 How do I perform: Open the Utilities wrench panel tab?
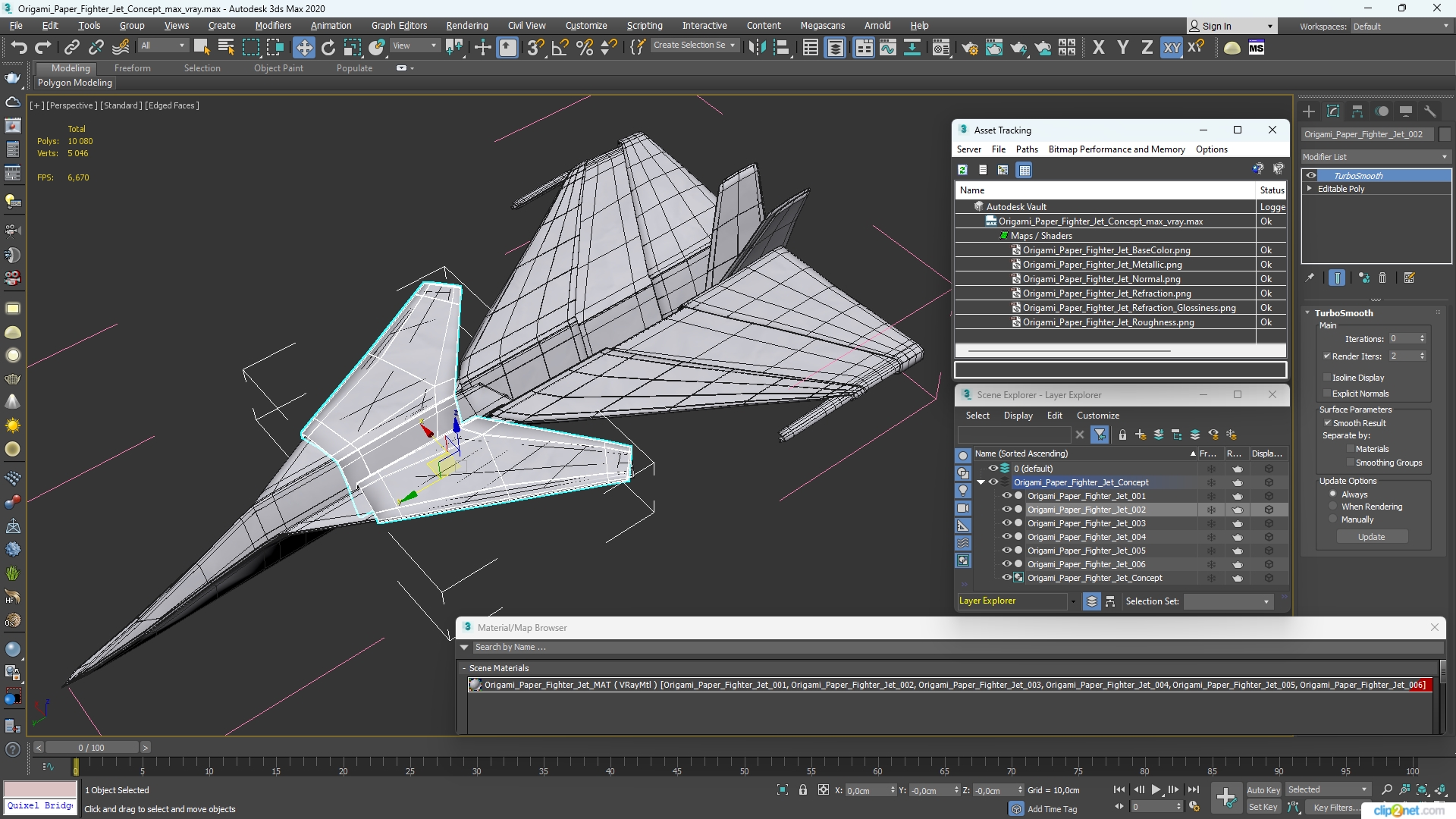click(1430, 111)
